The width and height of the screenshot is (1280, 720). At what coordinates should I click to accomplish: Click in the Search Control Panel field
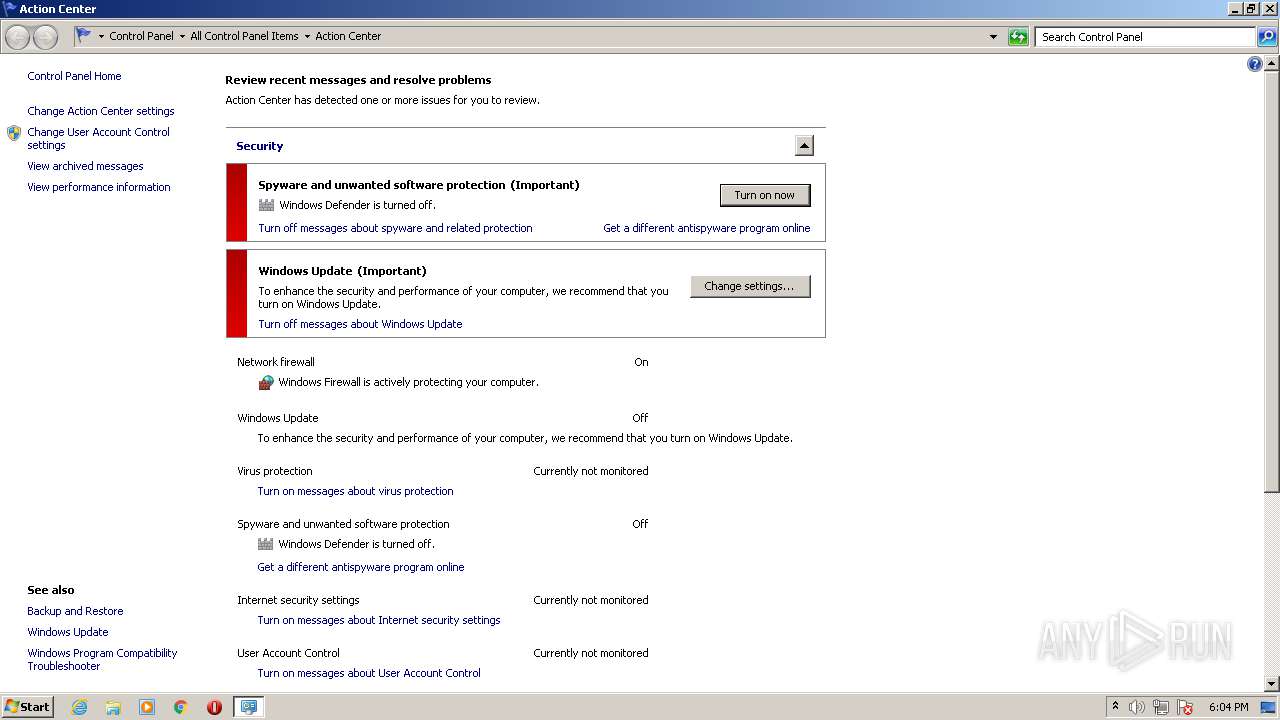click(1145, 37)
